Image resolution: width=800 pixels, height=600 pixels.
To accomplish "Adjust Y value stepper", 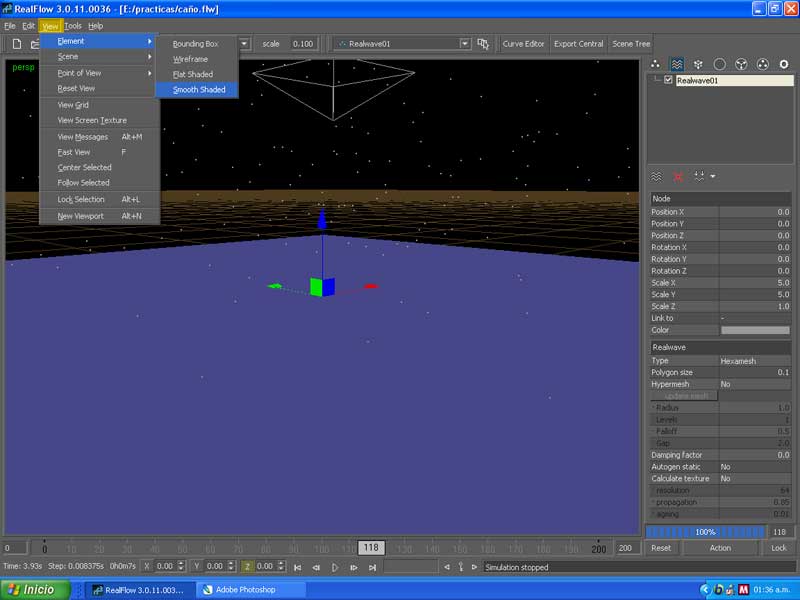I will tap(231, 566).
